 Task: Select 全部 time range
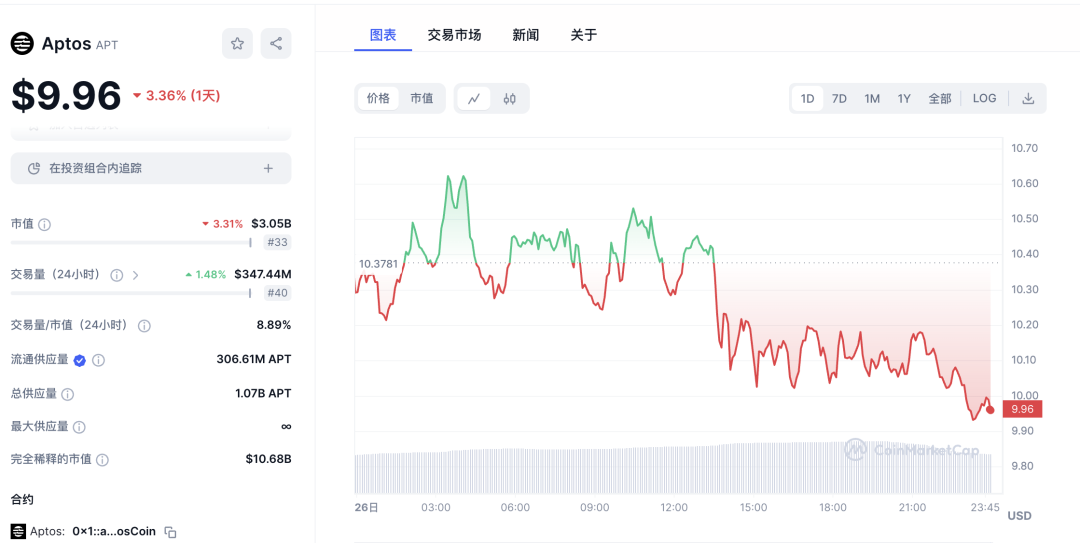click(x=939, y=99)
